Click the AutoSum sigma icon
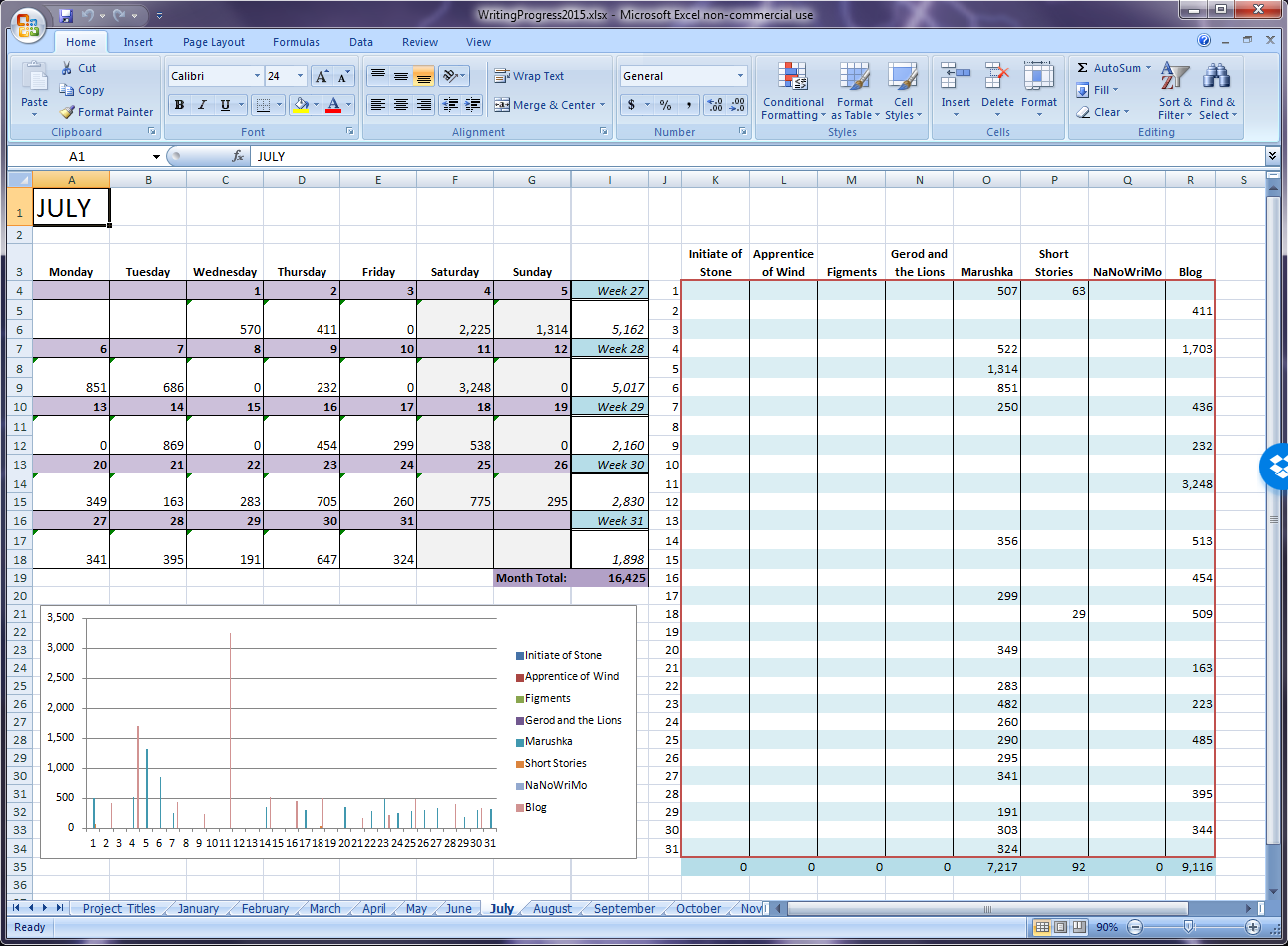 tap(1083, 68)
